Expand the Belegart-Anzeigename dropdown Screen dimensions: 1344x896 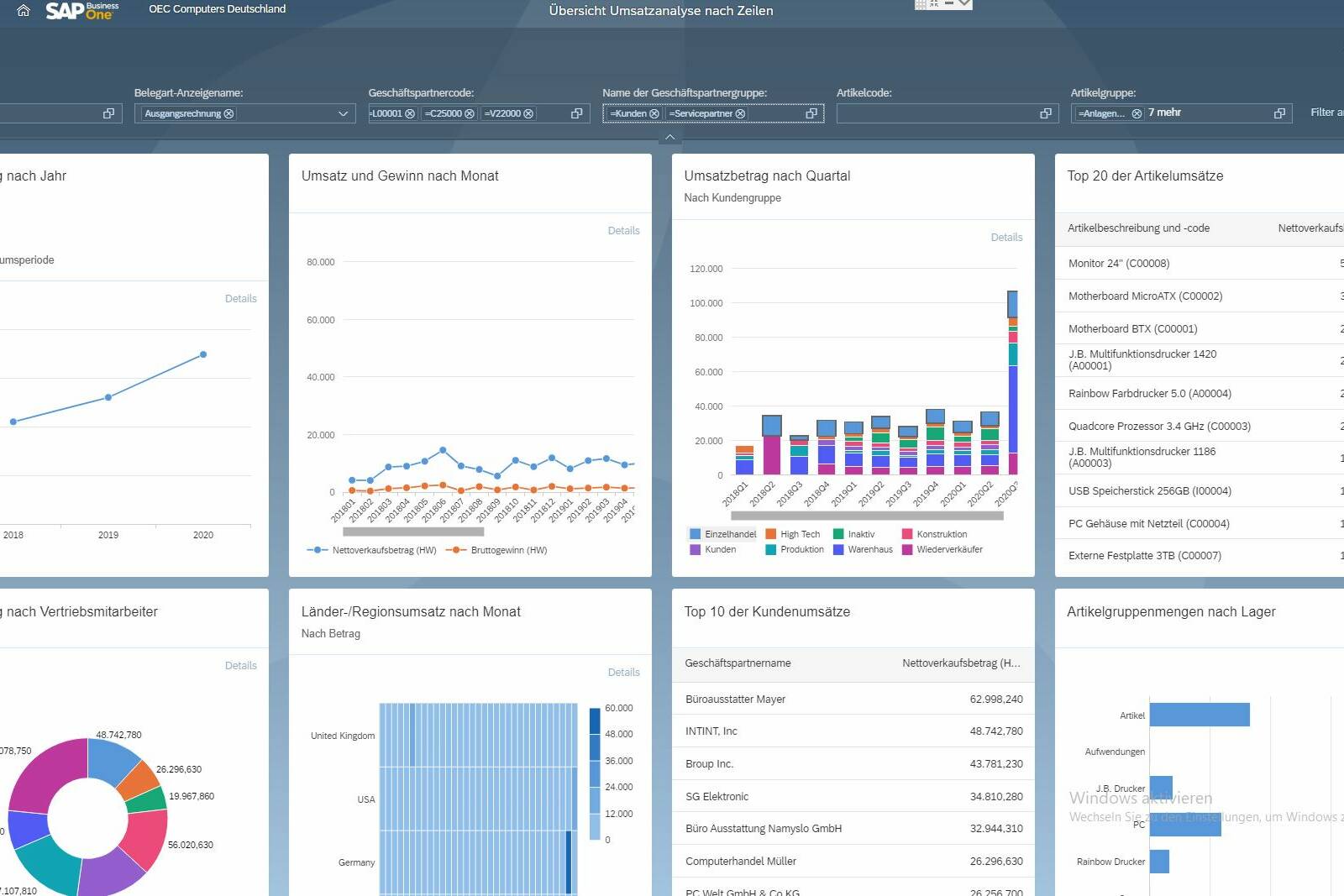343,113
